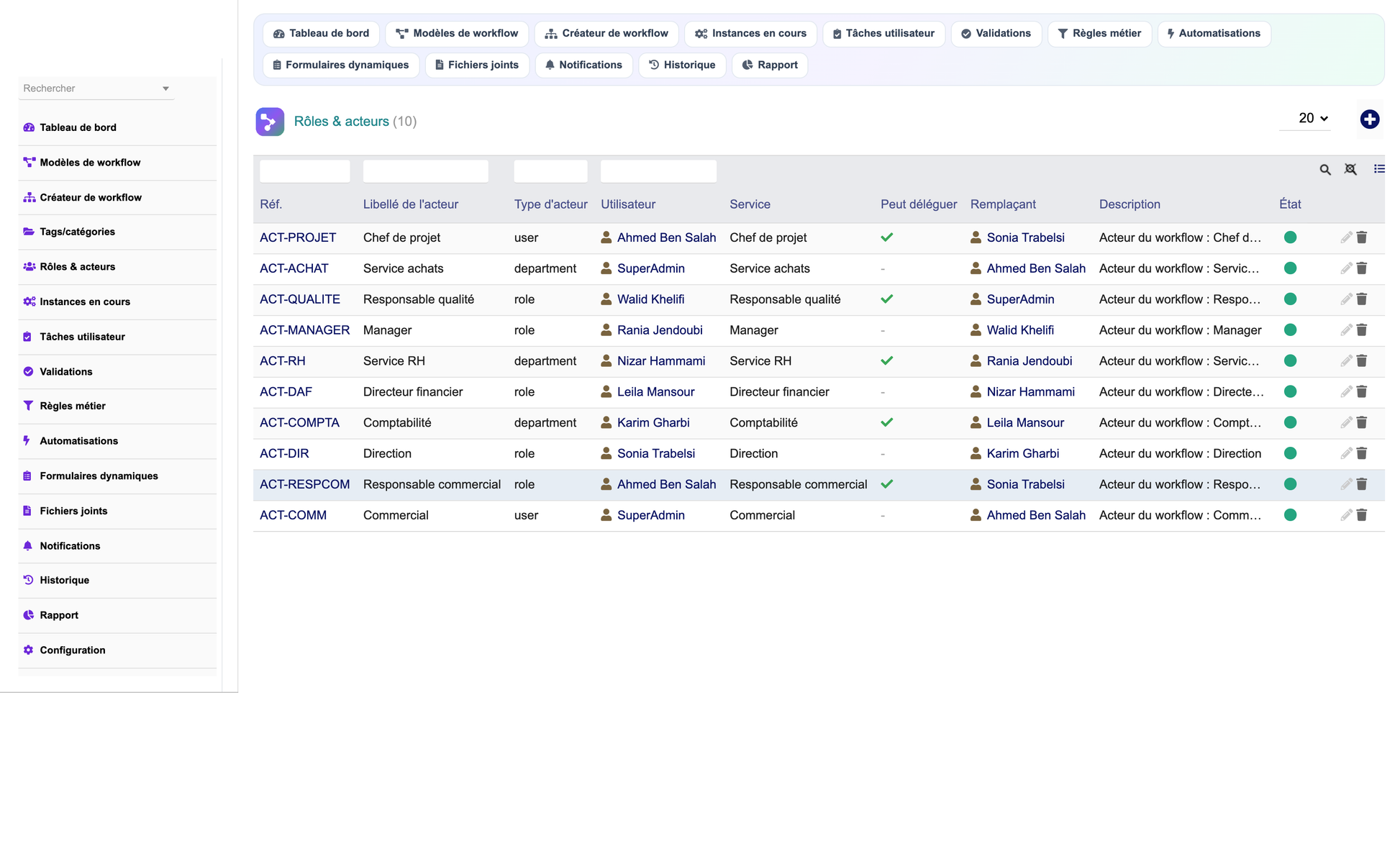The height and width of the screenshot is (867, 1400).
Task: Click the green status dot of ACT-PROJET
Action: point(1290,237)
